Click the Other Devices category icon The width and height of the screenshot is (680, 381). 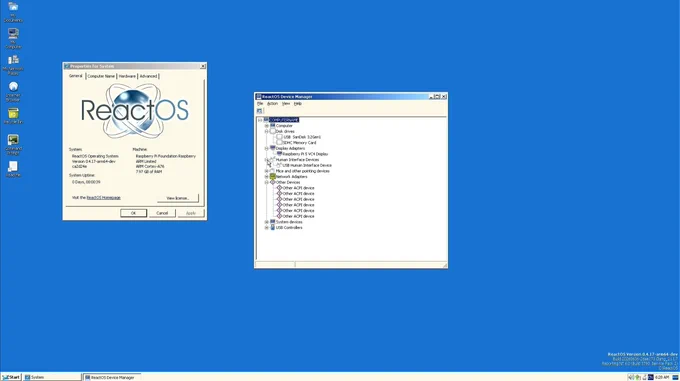(273, 182)
